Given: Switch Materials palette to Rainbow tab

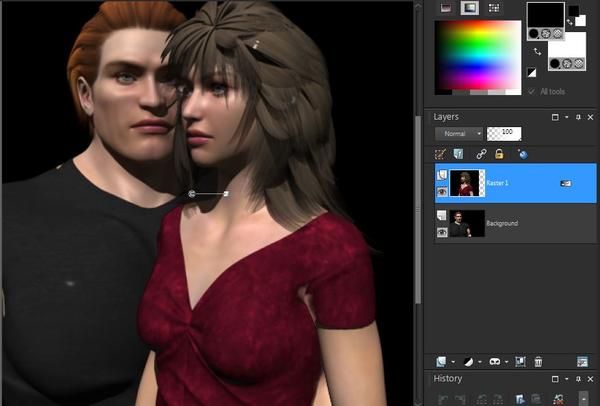Looking at the screenshot, I should [x=470, y=8].
